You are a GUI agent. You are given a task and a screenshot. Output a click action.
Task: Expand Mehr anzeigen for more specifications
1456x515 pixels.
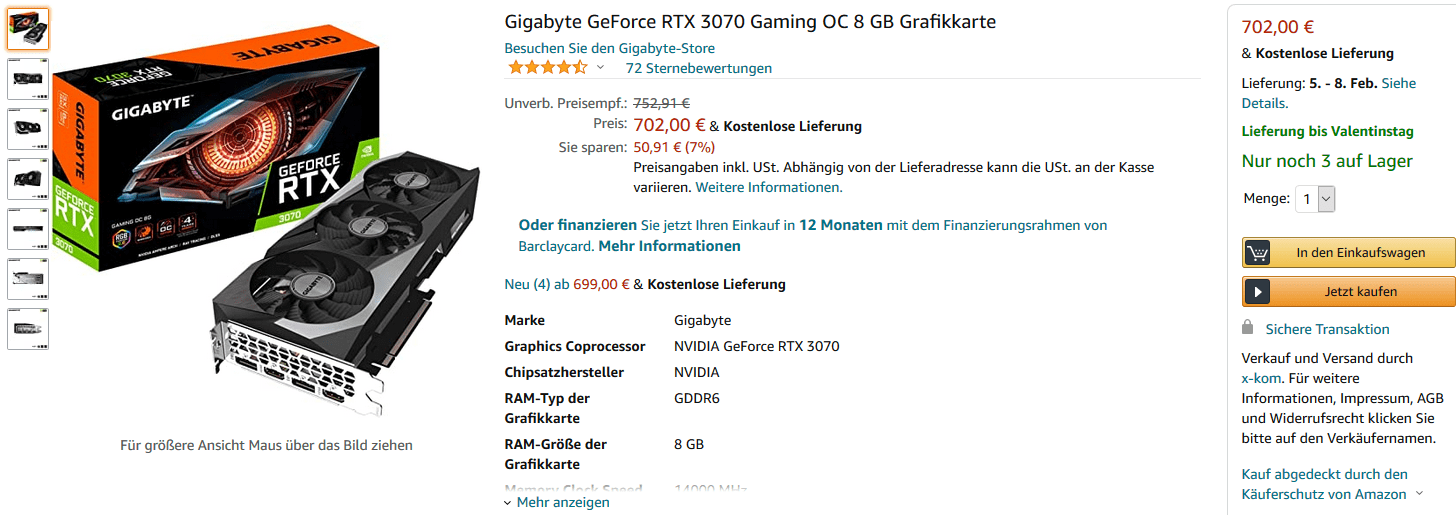coord(557,502)
